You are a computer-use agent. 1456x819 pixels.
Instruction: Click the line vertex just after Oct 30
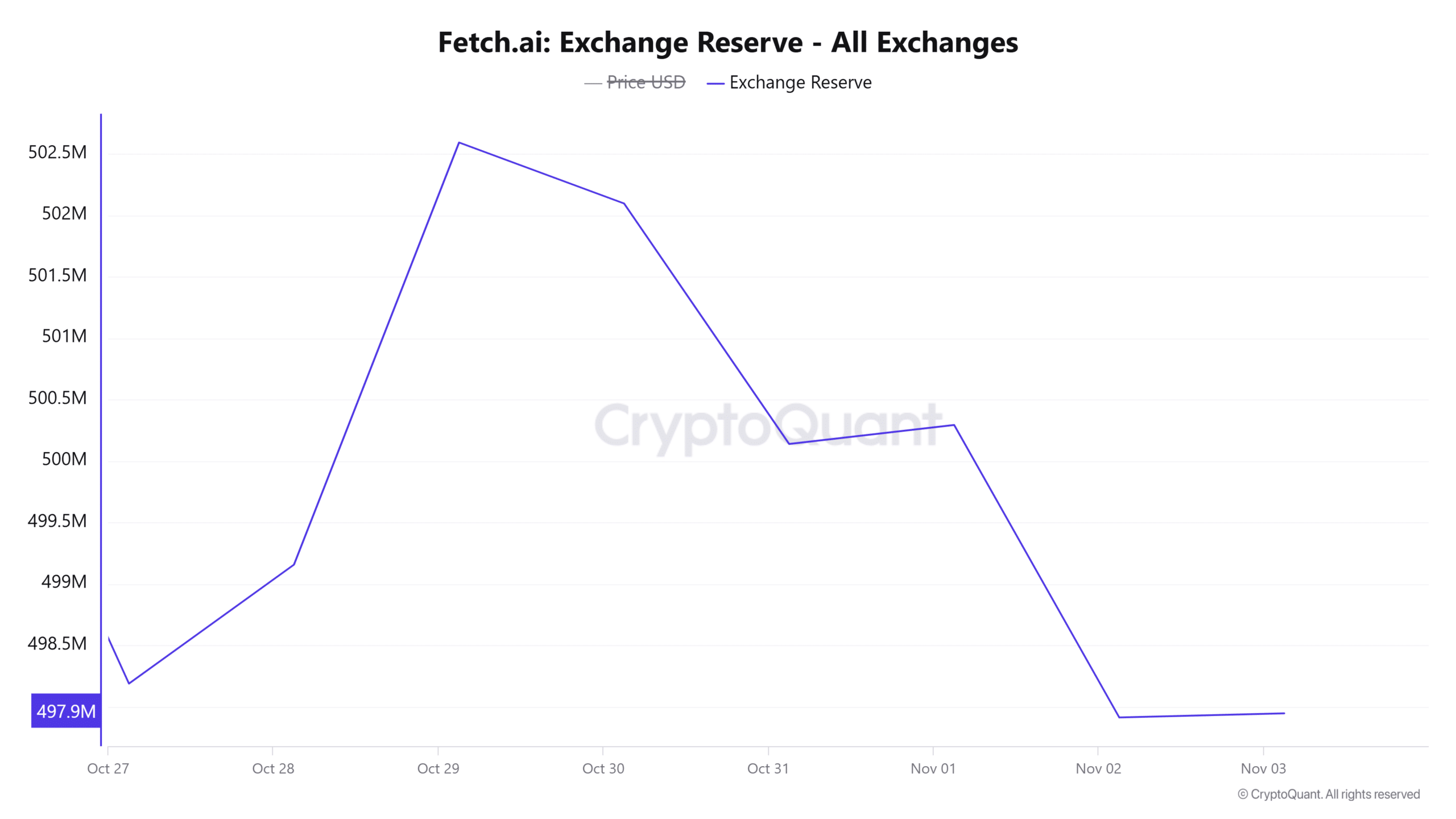coord(624,203)
